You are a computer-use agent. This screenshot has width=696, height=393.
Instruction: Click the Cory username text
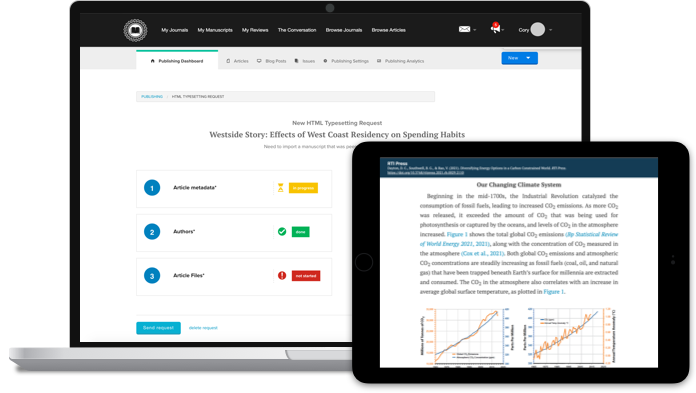pos(523,30)
